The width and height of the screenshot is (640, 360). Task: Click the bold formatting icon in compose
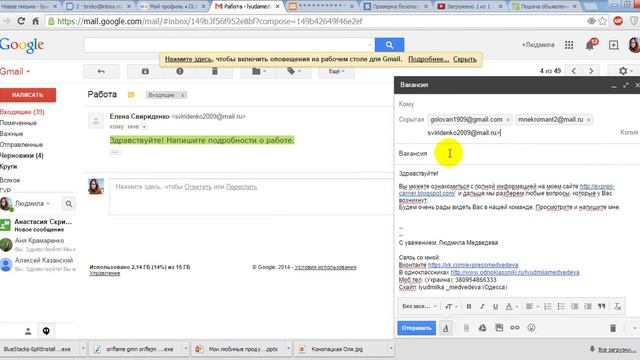469,307
